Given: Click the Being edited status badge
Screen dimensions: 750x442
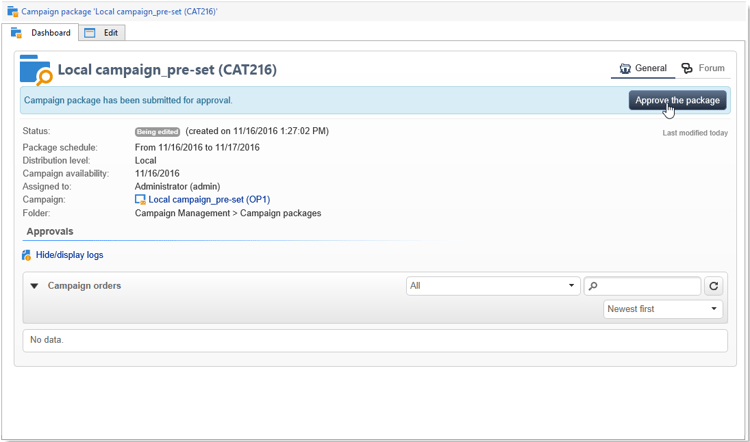Looking at the screenshot, I should click(157, 132).
